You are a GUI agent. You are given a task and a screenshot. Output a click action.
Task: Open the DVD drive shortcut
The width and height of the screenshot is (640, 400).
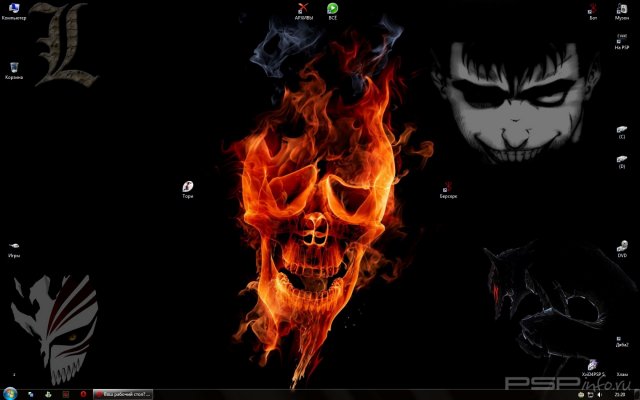pos(622,246)
